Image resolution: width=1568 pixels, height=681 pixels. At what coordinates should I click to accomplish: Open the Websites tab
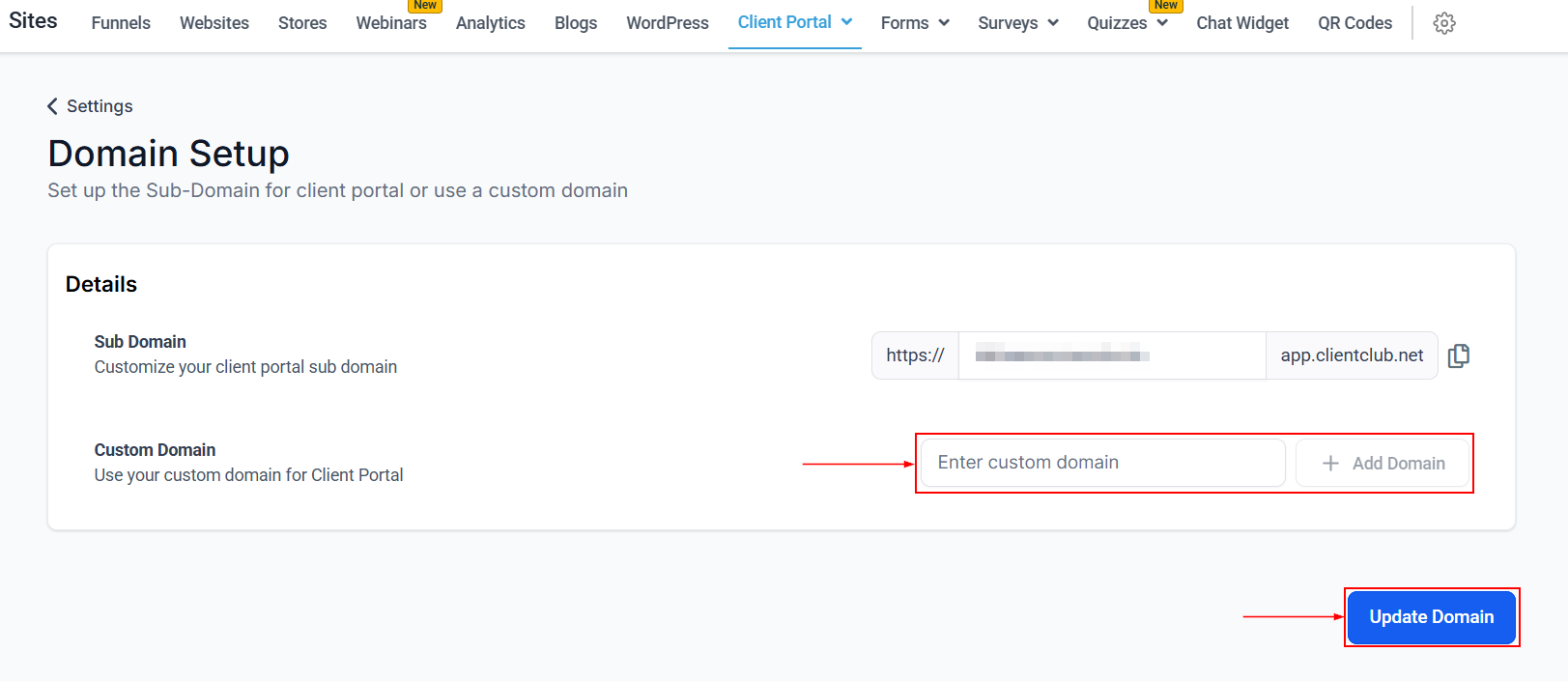pos(214,23)
